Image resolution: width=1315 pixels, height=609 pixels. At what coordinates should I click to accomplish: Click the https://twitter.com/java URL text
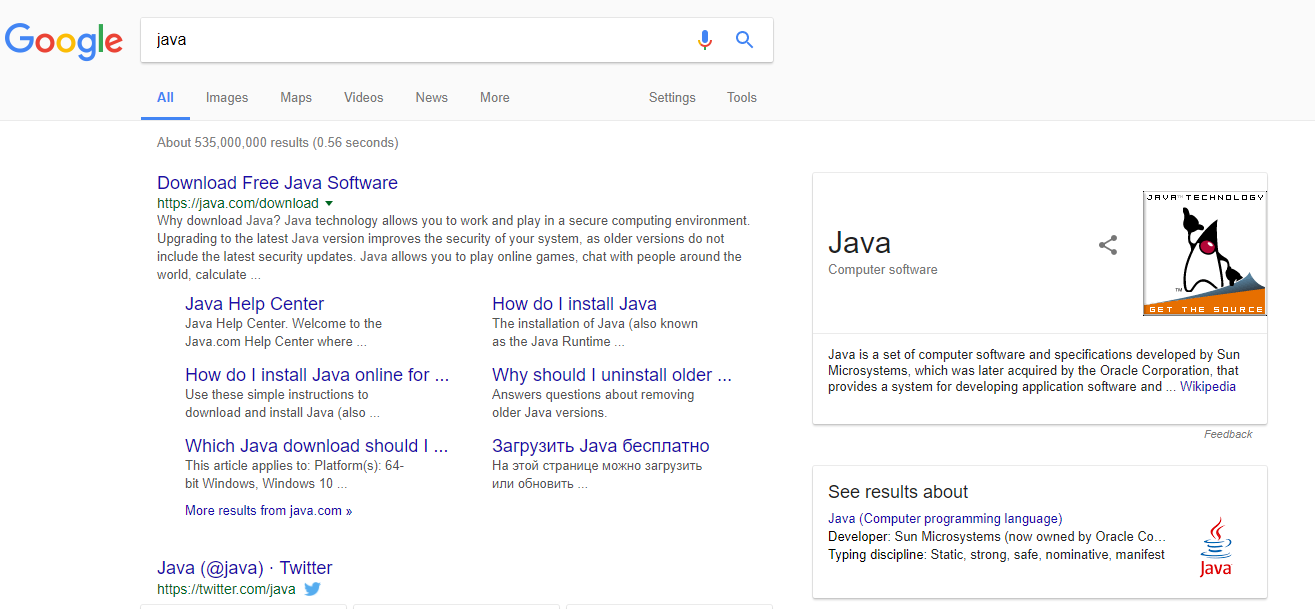tap(226, 589)
